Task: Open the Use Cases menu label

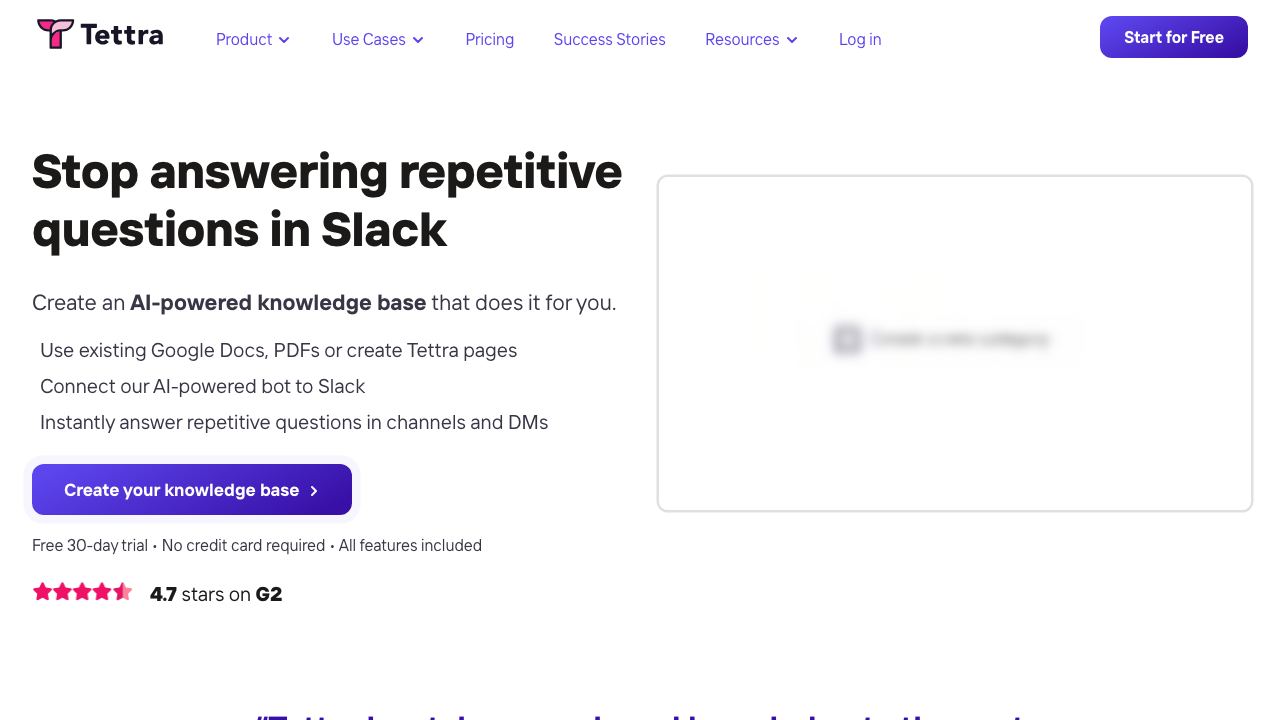Action: (x=369, y=39)
